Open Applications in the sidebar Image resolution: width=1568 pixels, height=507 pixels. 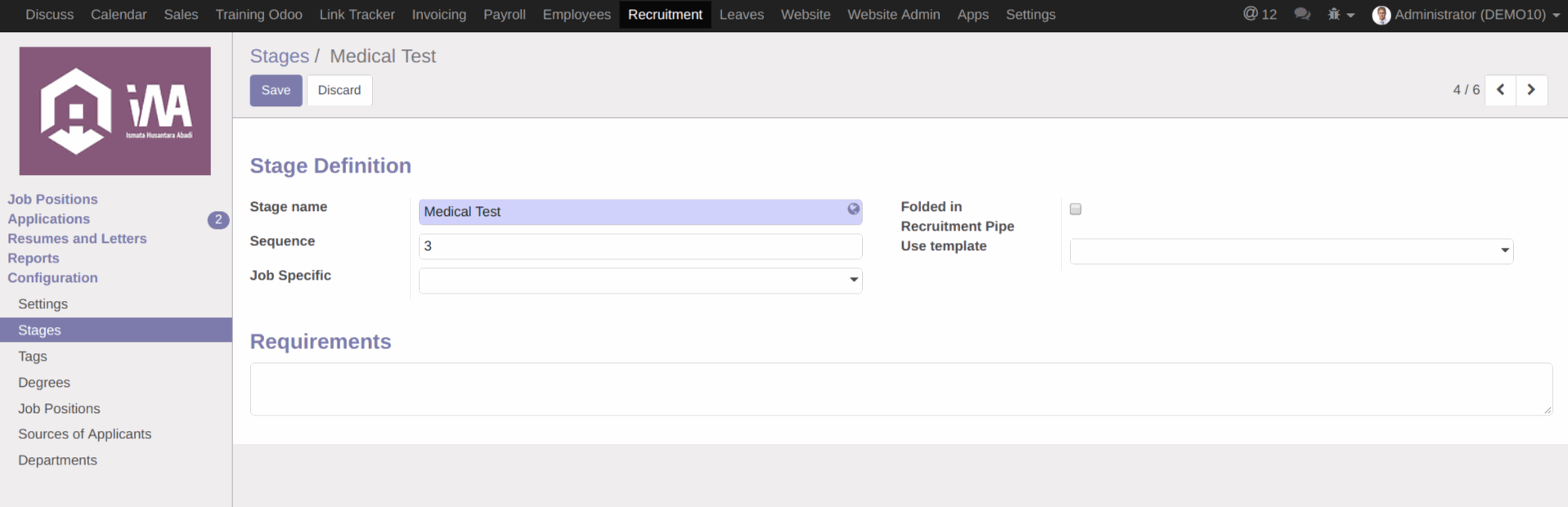pyautogui.click(x=49, y=219)
